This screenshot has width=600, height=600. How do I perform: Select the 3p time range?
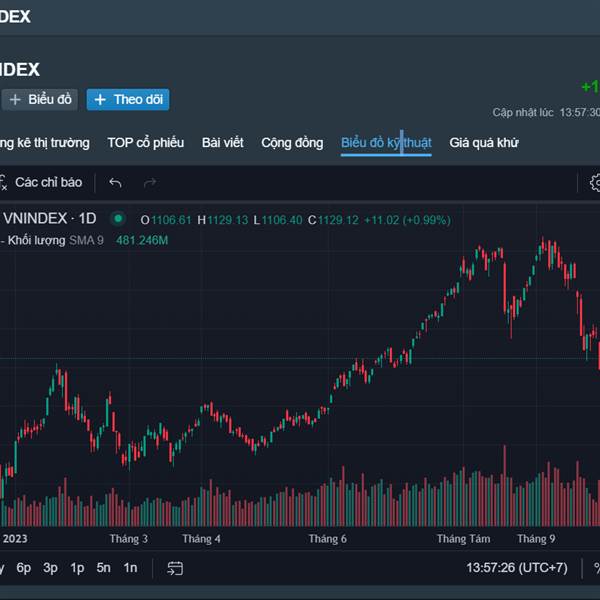[51, 568]
